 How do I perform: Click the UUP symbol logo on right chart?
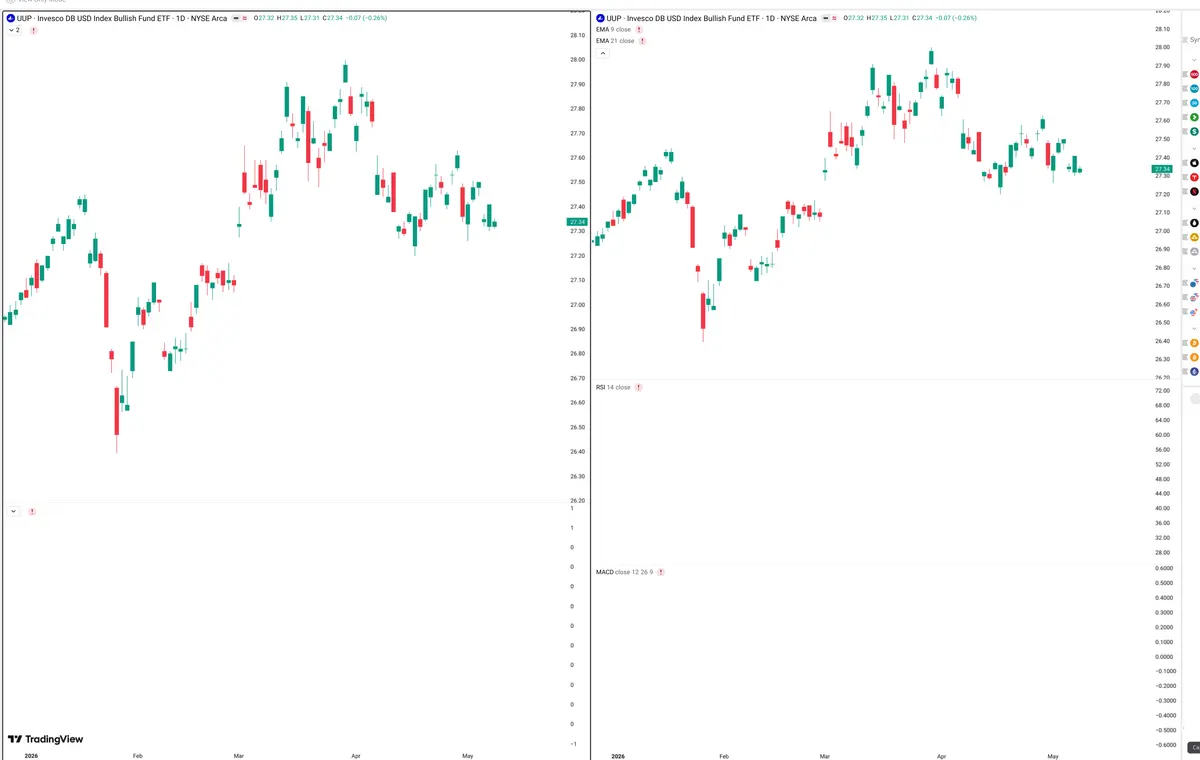[x=600, y=18]
